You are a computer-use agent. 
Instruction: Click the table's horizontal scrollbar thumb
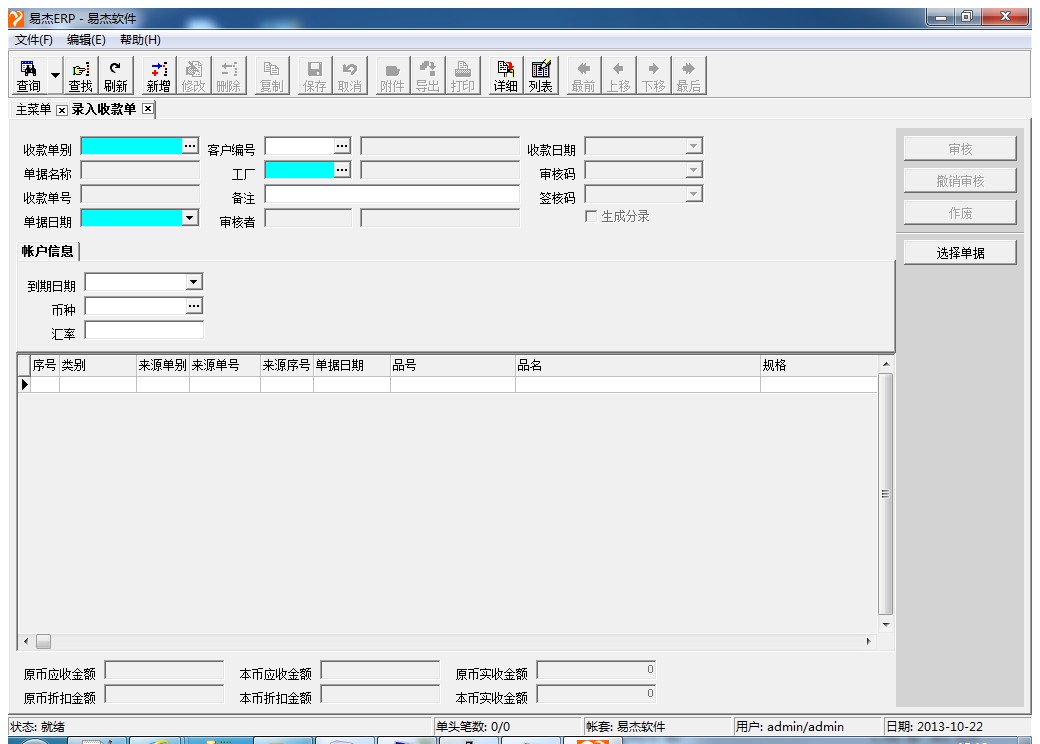click(x=43, y=640)
